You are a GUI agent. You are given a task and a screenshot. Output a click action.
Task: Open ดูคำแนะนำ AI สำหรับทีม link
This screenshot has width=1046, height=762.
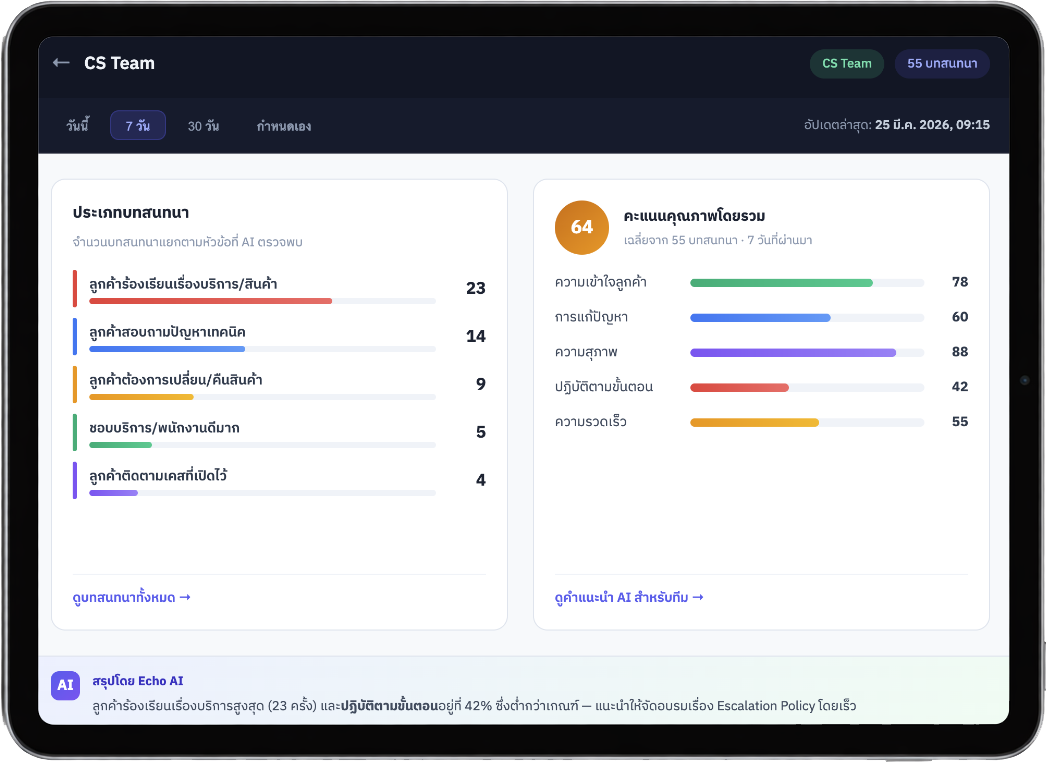629,598
